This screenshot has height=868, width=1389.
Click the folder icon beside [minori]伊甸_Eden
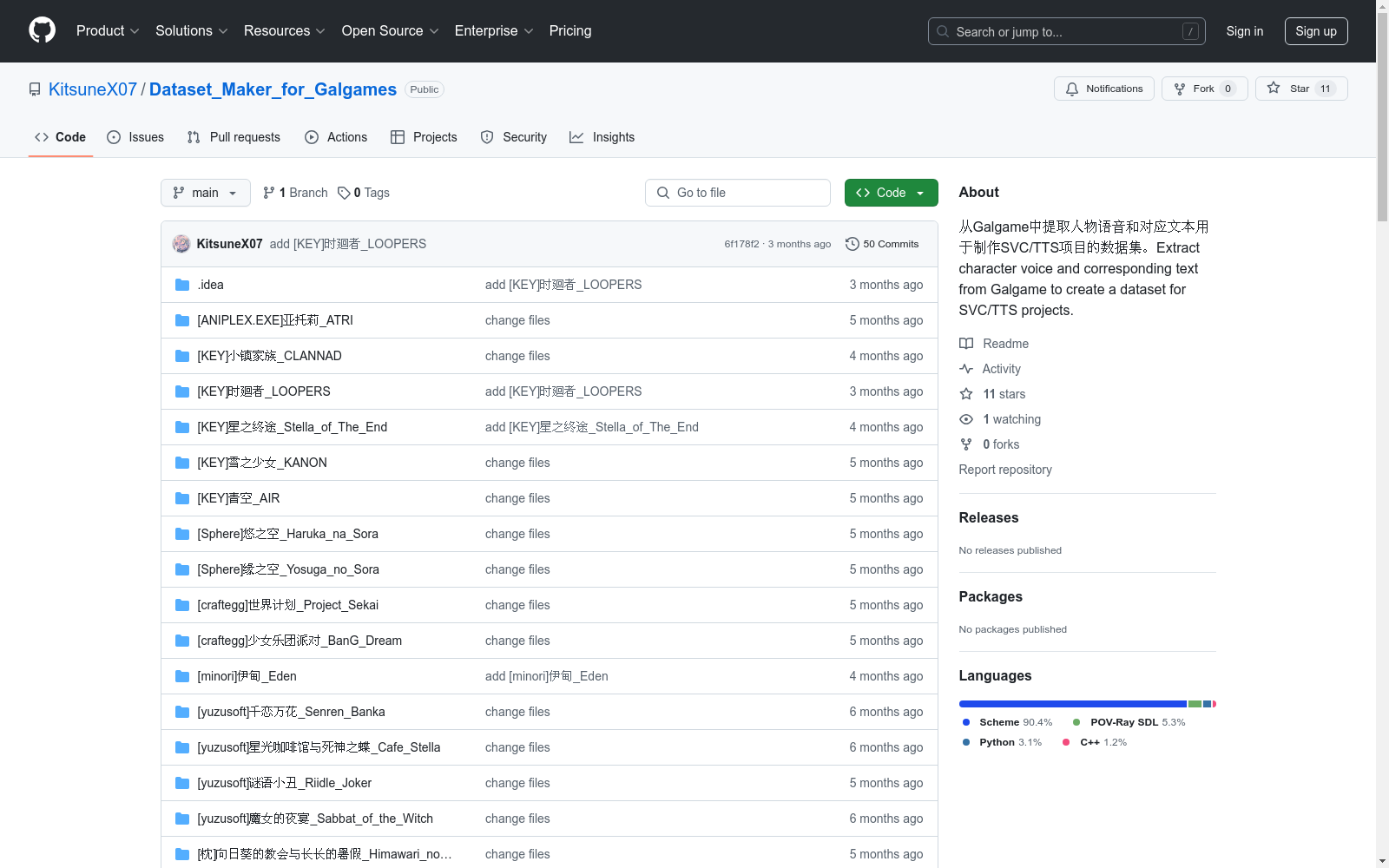click(182, 676)
